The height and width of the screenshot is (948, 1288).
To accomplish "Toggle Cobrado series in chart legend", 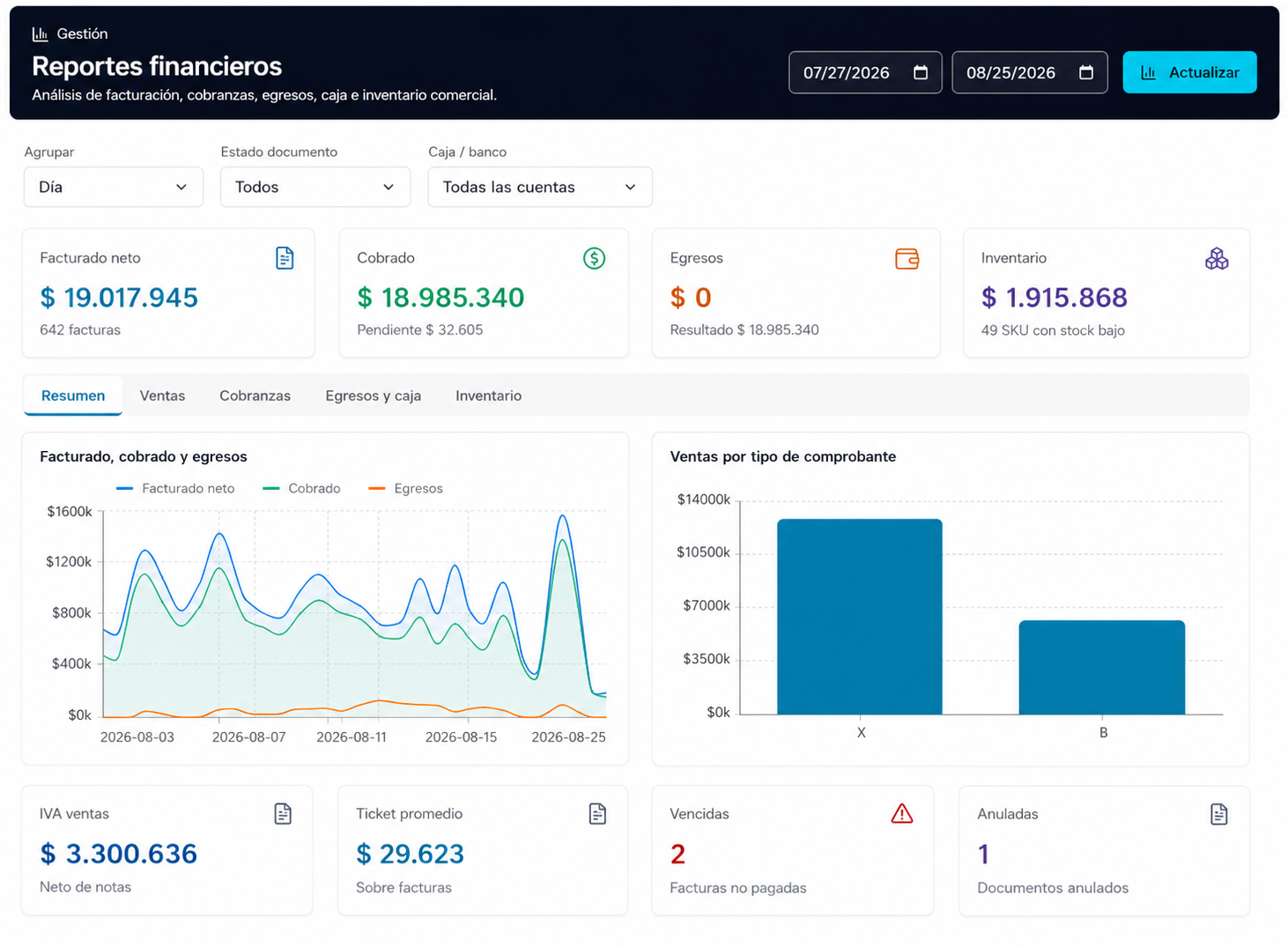I will pos(301,488).
